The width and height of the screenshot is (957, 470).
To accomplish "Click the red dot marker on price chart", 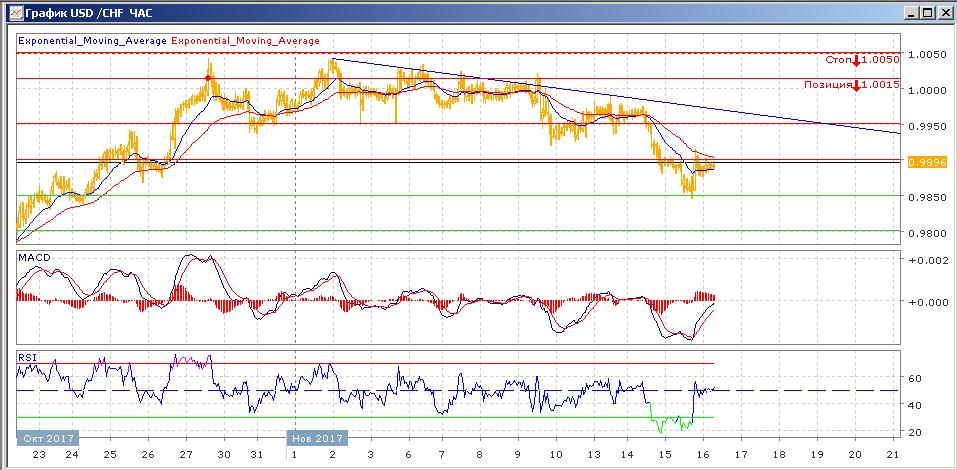I will point(207,77).
